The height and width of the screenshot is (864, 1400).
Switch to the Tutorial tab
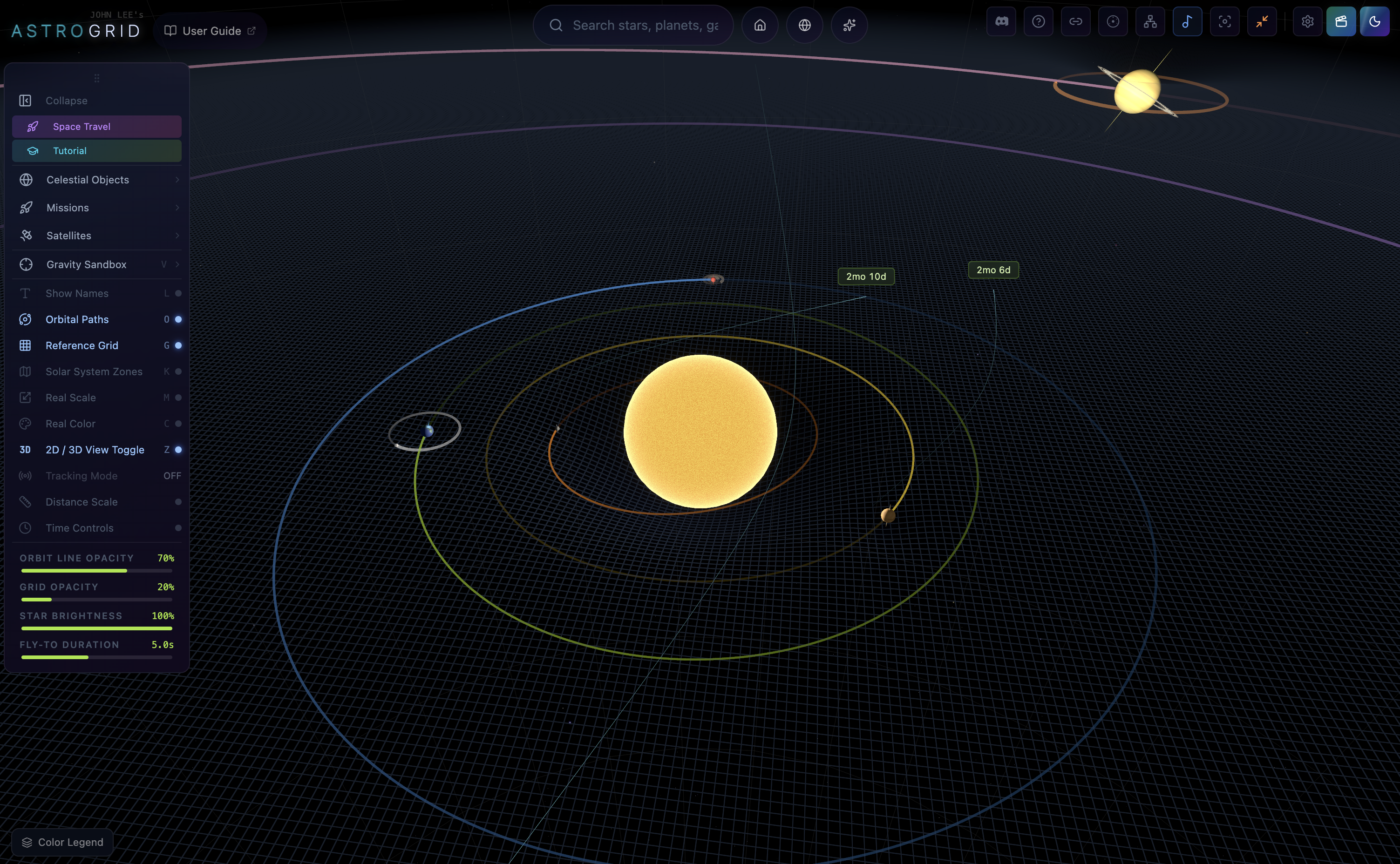pyautogui.click(x=70, y=150)
